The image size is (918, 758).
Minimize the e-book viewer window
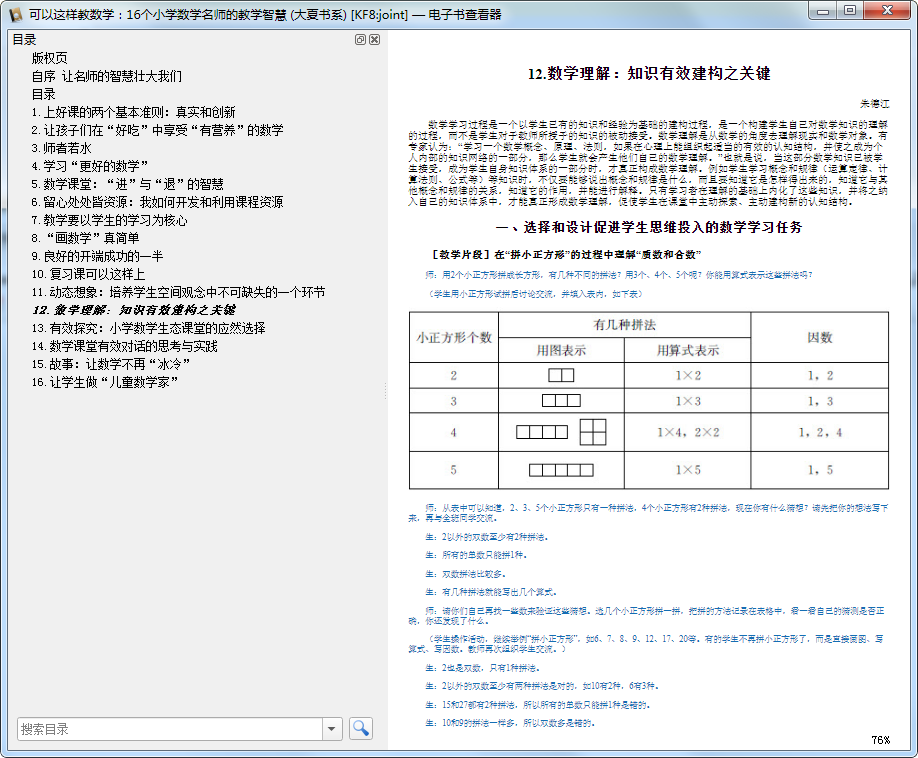(823, 11)
